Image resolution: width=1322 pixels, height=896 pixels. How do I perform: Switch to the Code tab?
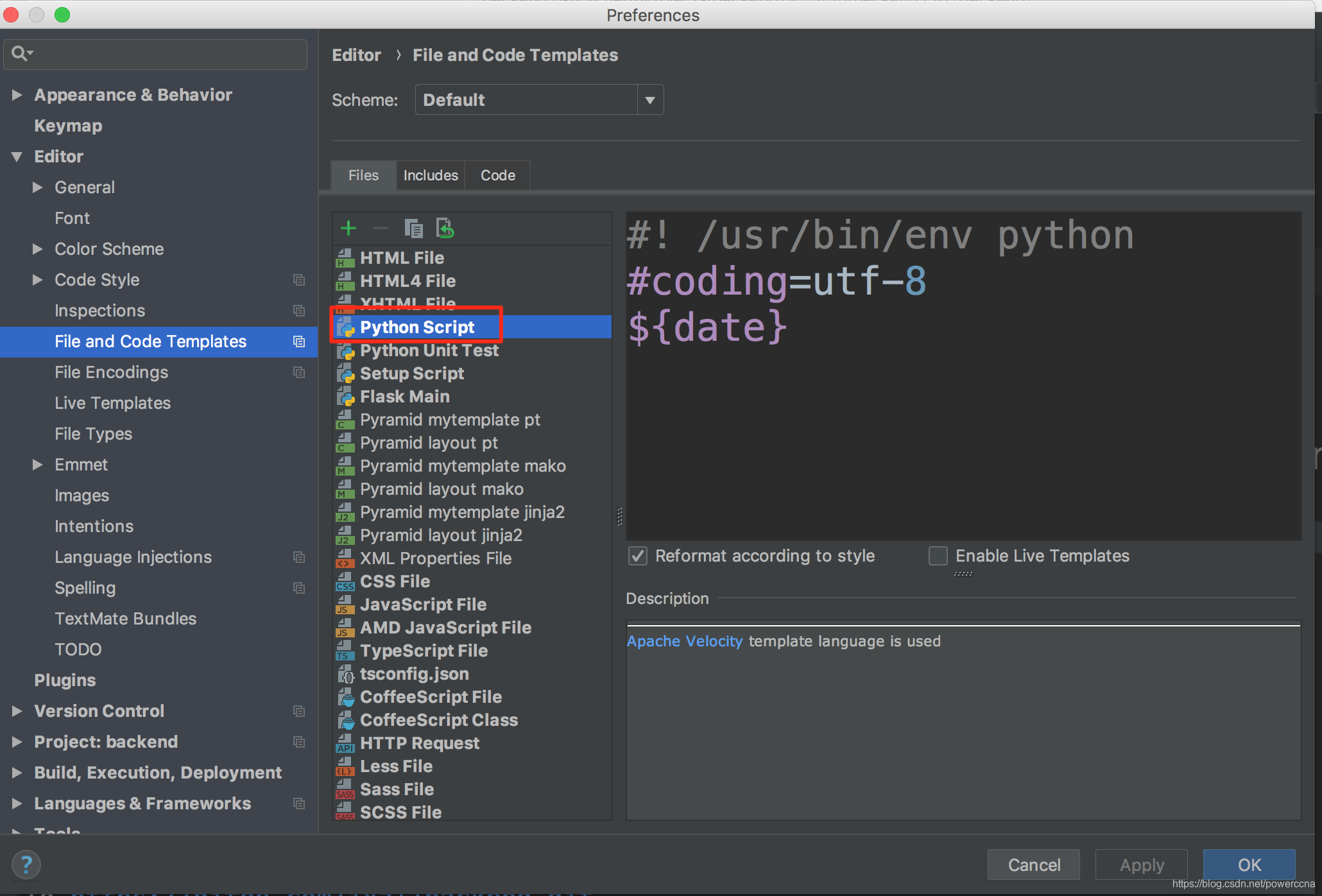tap(498, 175)
